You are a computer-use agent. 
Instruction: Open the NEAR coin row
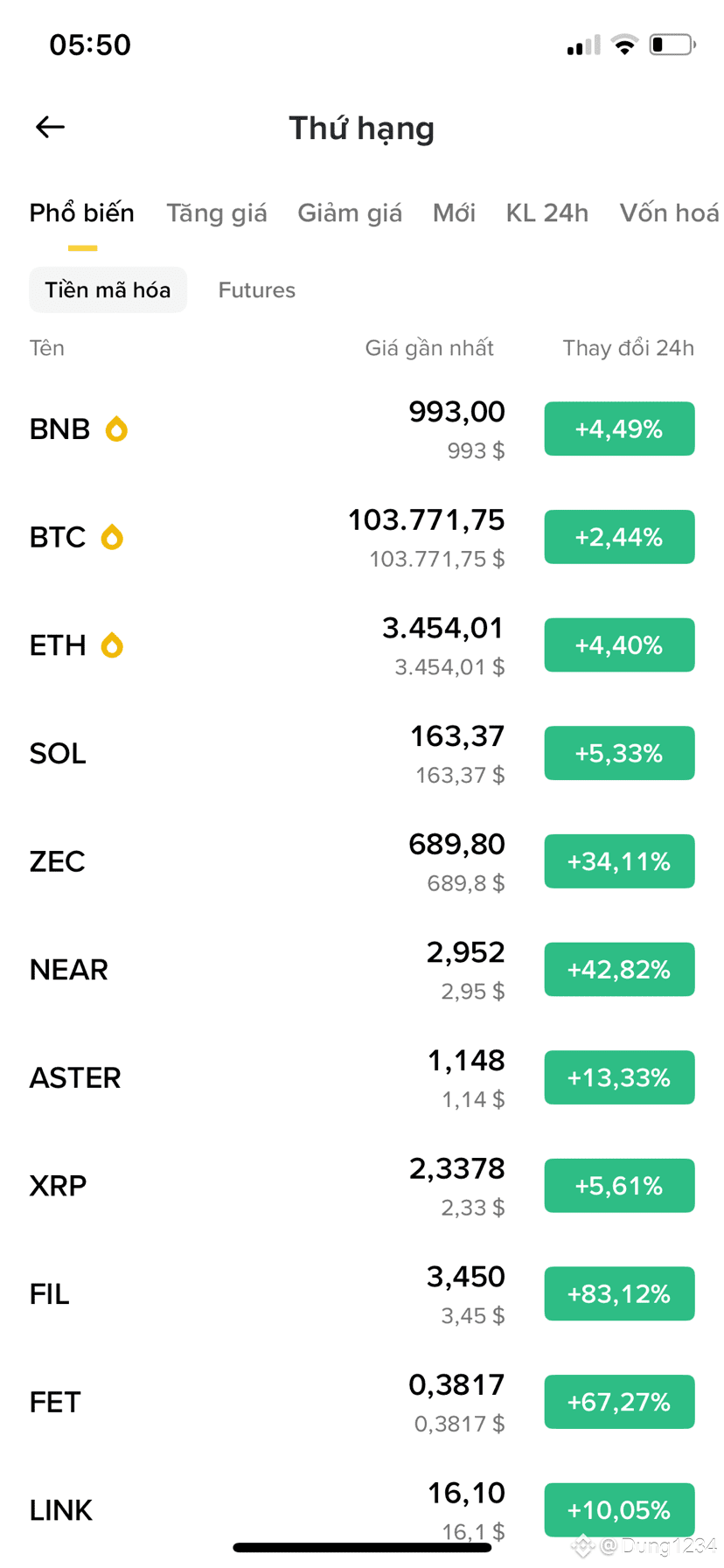click(x=362, y=970)
